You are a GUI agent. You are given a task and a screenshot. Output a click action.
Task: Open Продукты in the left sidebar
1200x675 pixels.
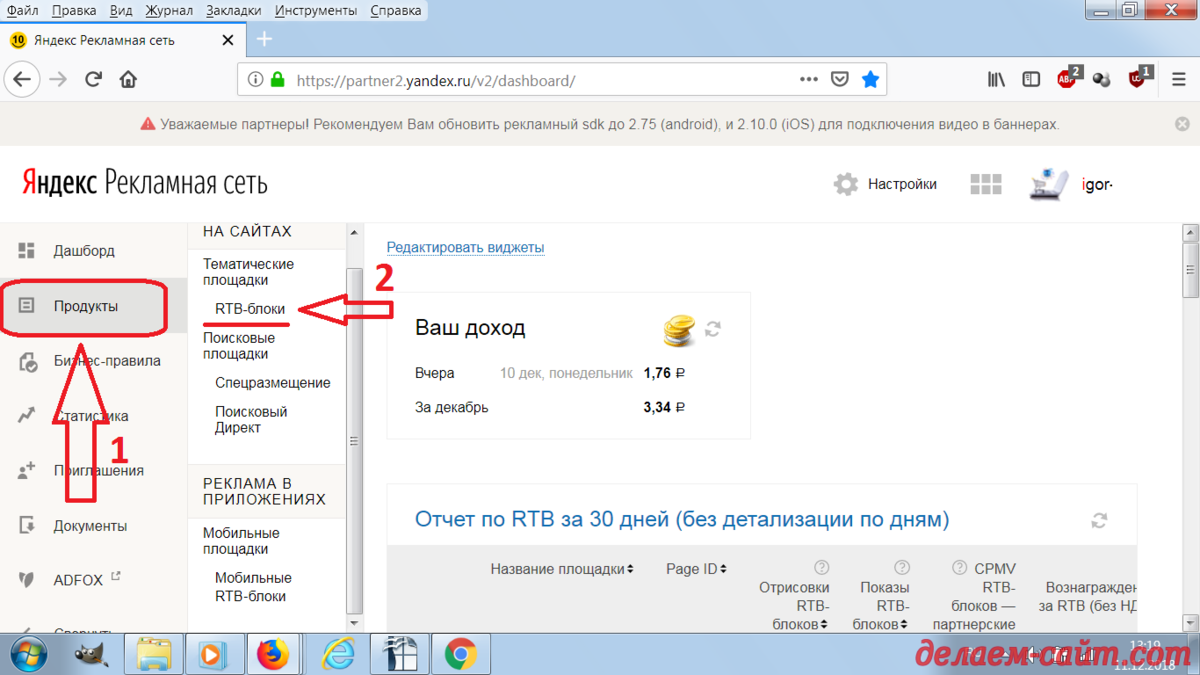tap(86, 306)
